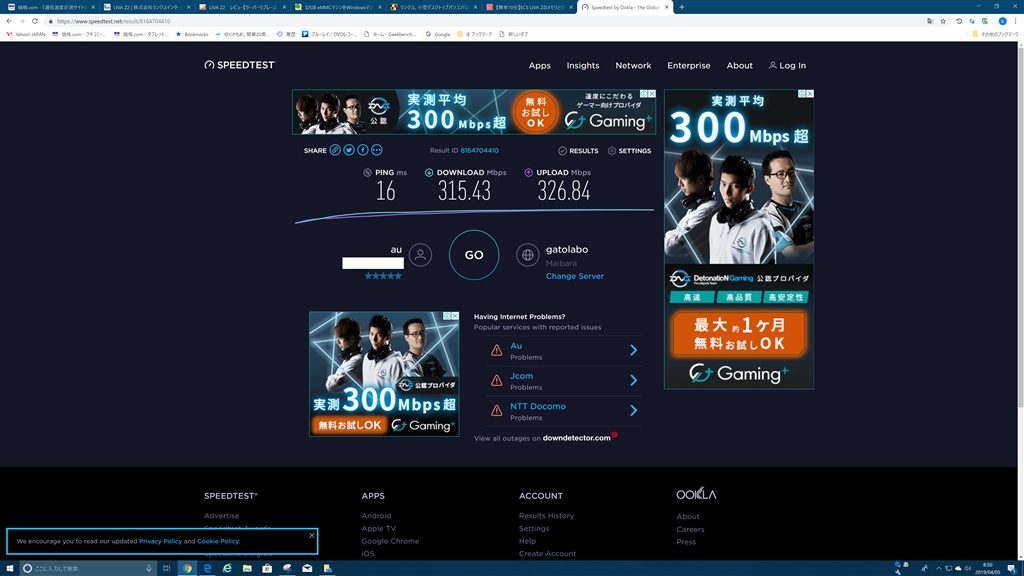Start a new test with GO button
The width and height of the screenshot is (1024, 576).
474,255
